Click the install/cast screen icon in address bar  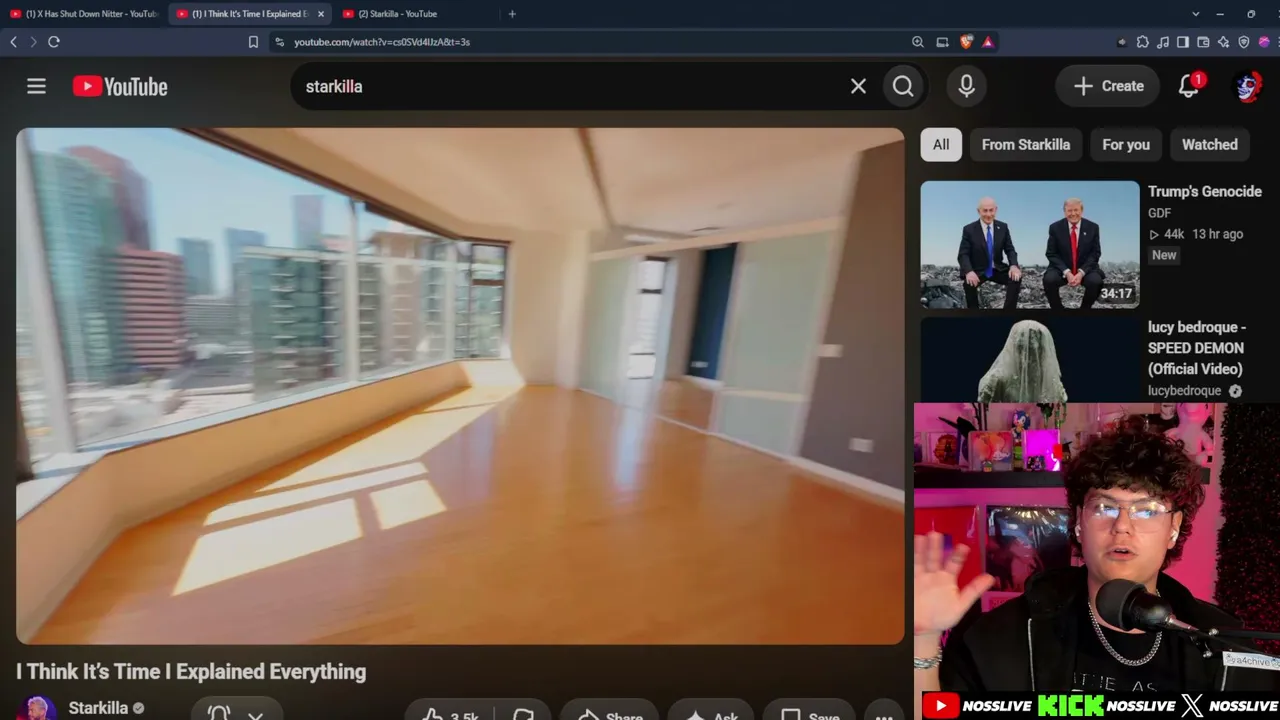click(942, 42)
